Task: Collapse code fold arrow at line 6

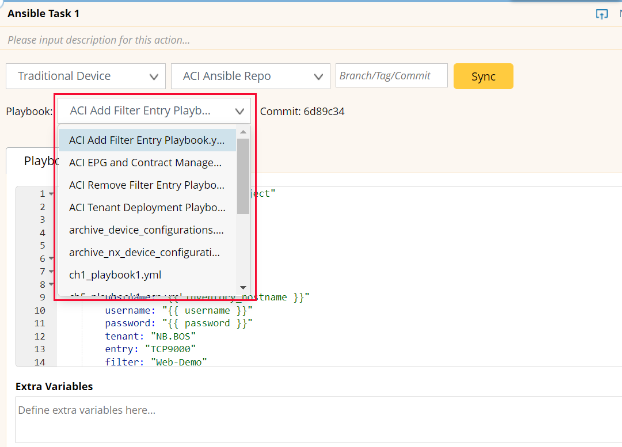Action: [50, 258]
